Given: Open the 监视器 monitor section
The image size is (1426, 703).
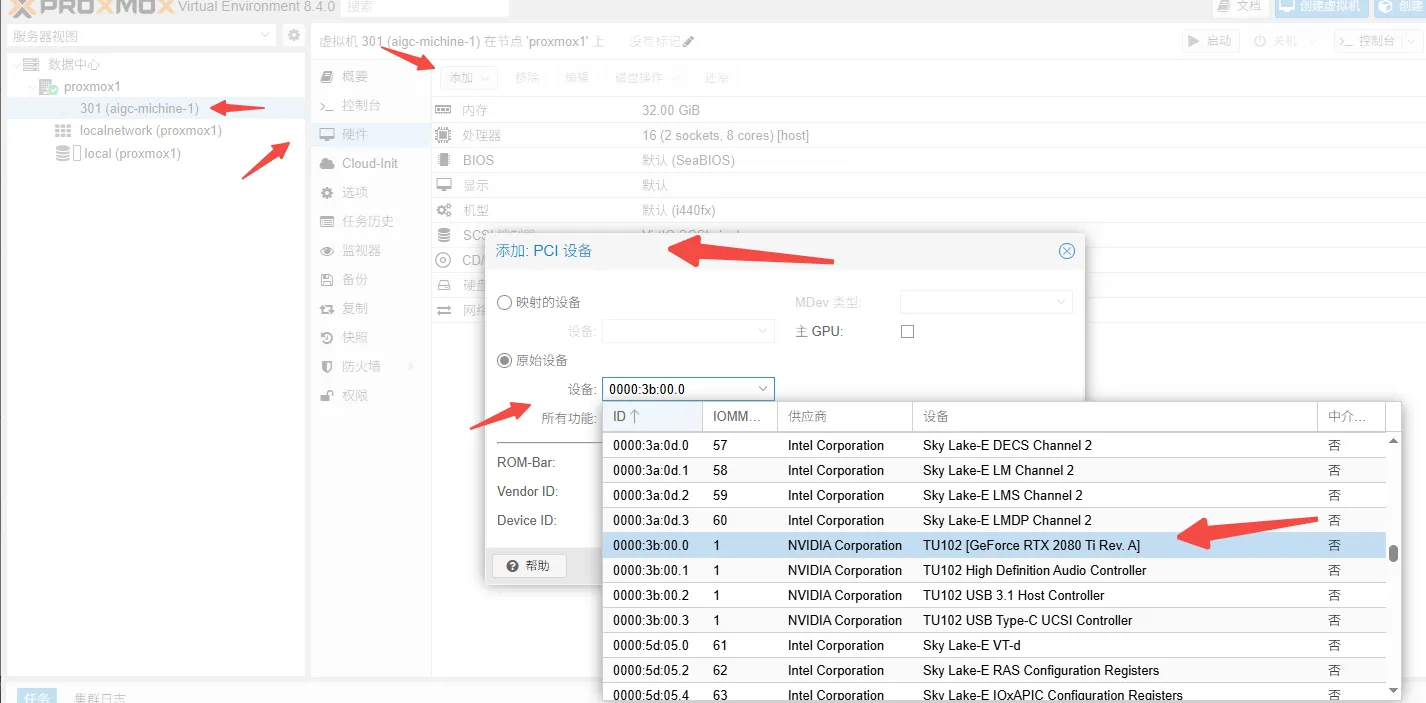Looking at the screenshot, I should [x=360, y=250].
